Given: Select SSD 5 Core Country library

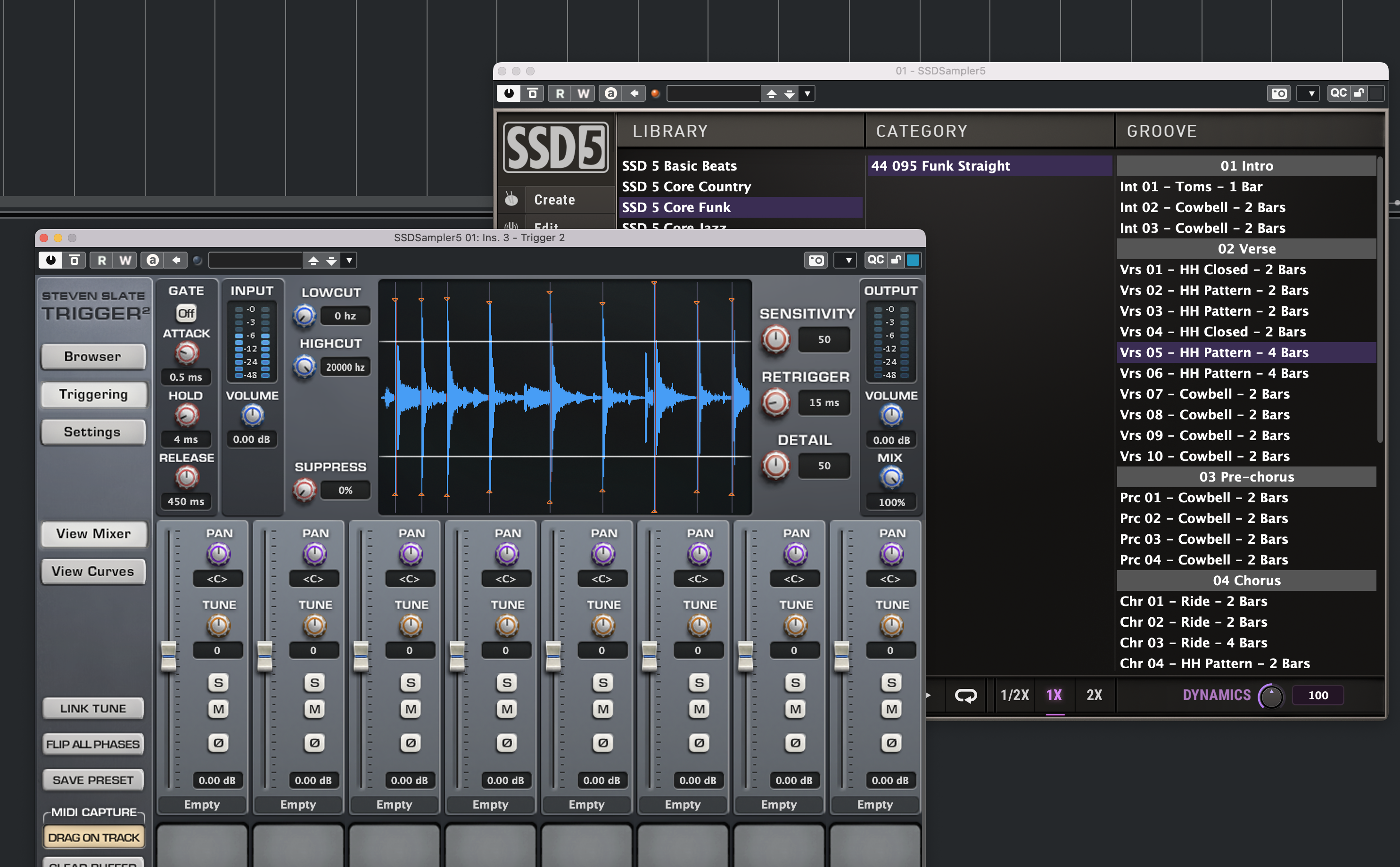Looking at the screenshot, I should [740, 187].
